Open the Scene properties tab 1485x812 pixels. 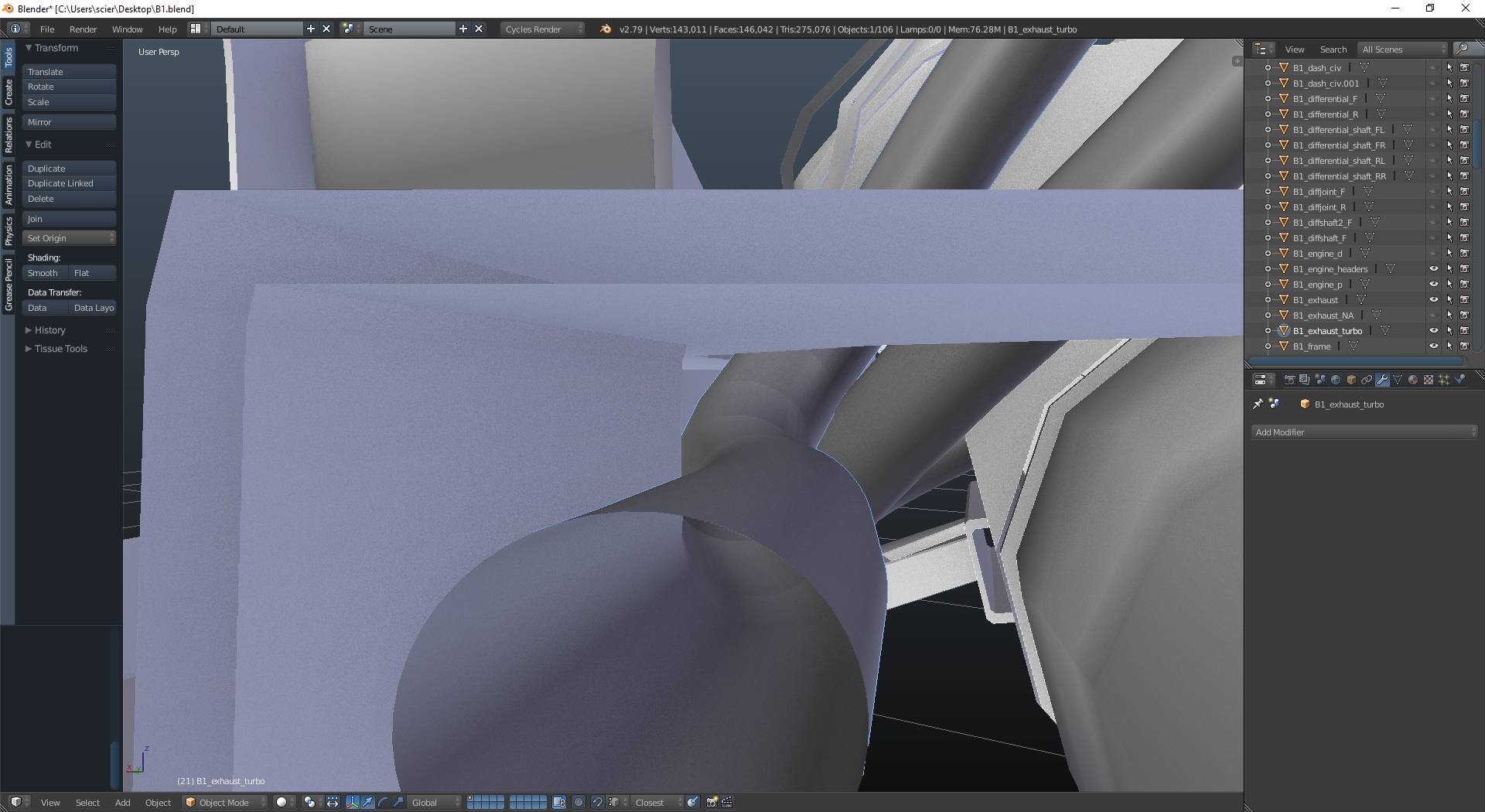pos(1320,380)
